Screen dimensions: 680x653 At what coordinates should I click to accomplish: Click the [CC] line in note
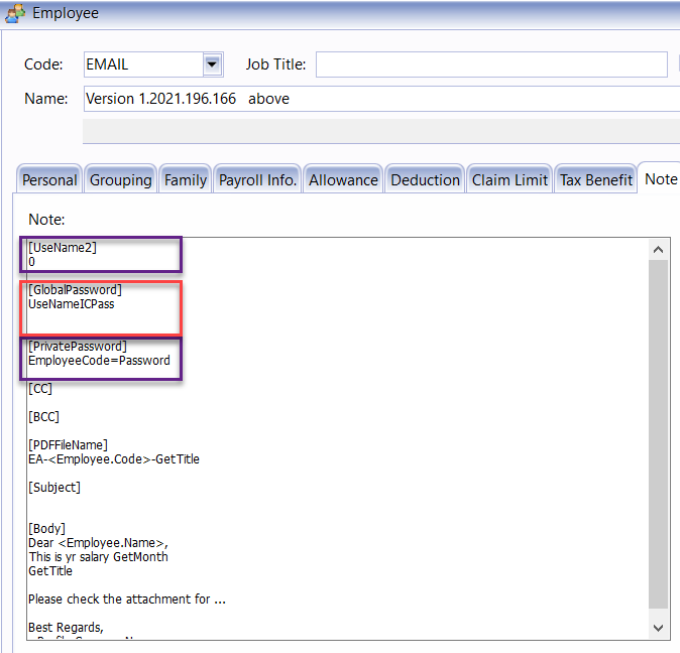(x=40, y=389)
